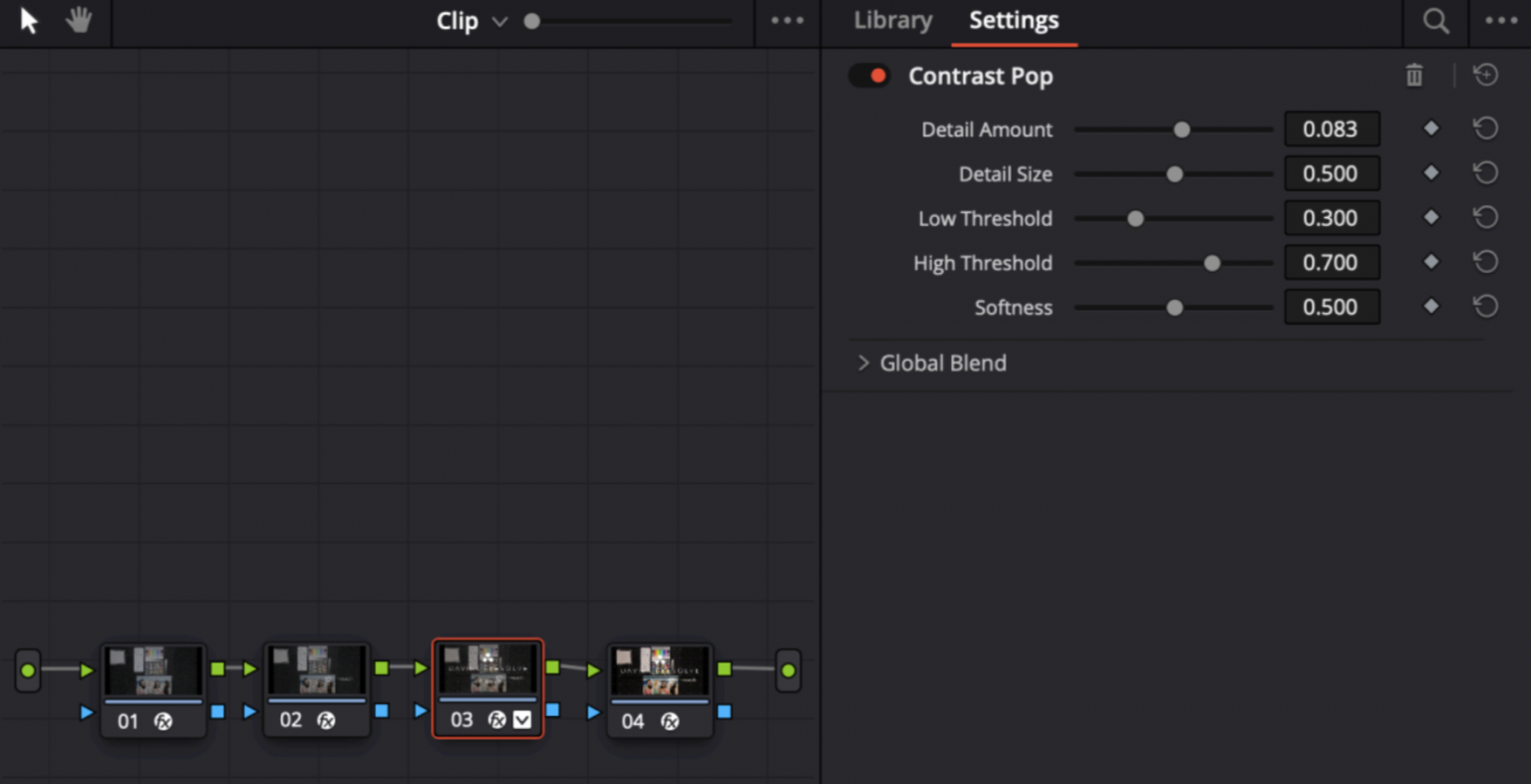Image resolution: width=1531 pixels, height=784 pixels.
Task: Open node editor options three-dot menu
Action: [786, 21]
